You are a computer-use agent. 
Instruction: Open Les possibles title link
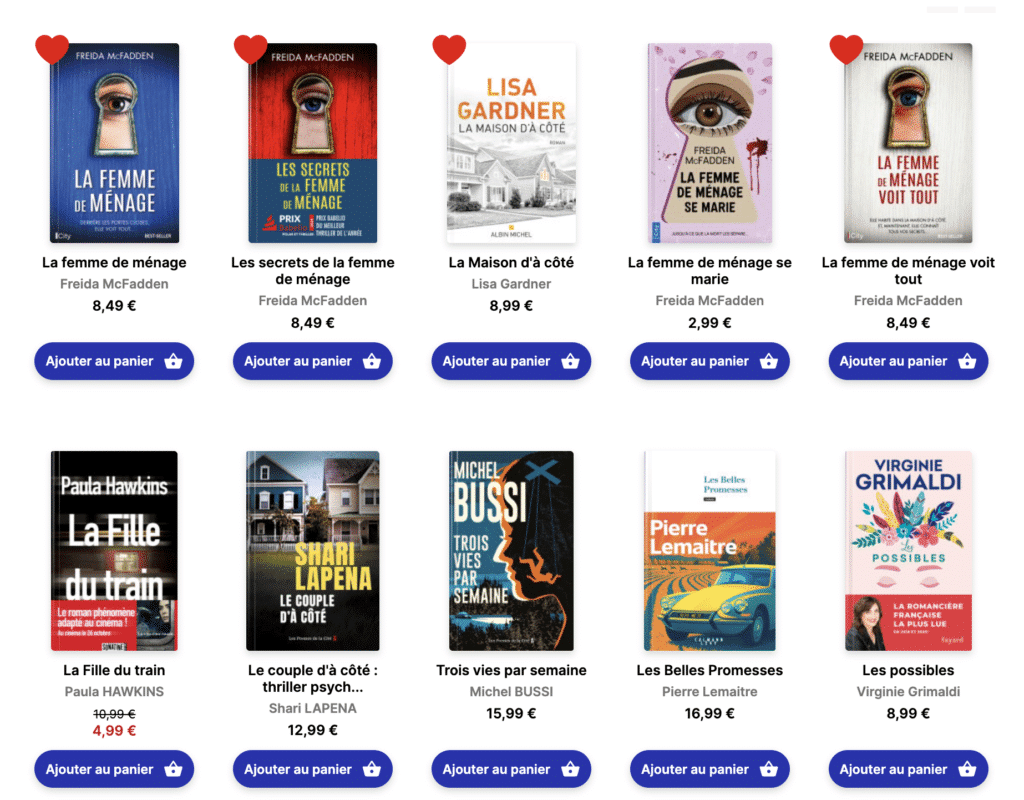[x=908, y=670]
